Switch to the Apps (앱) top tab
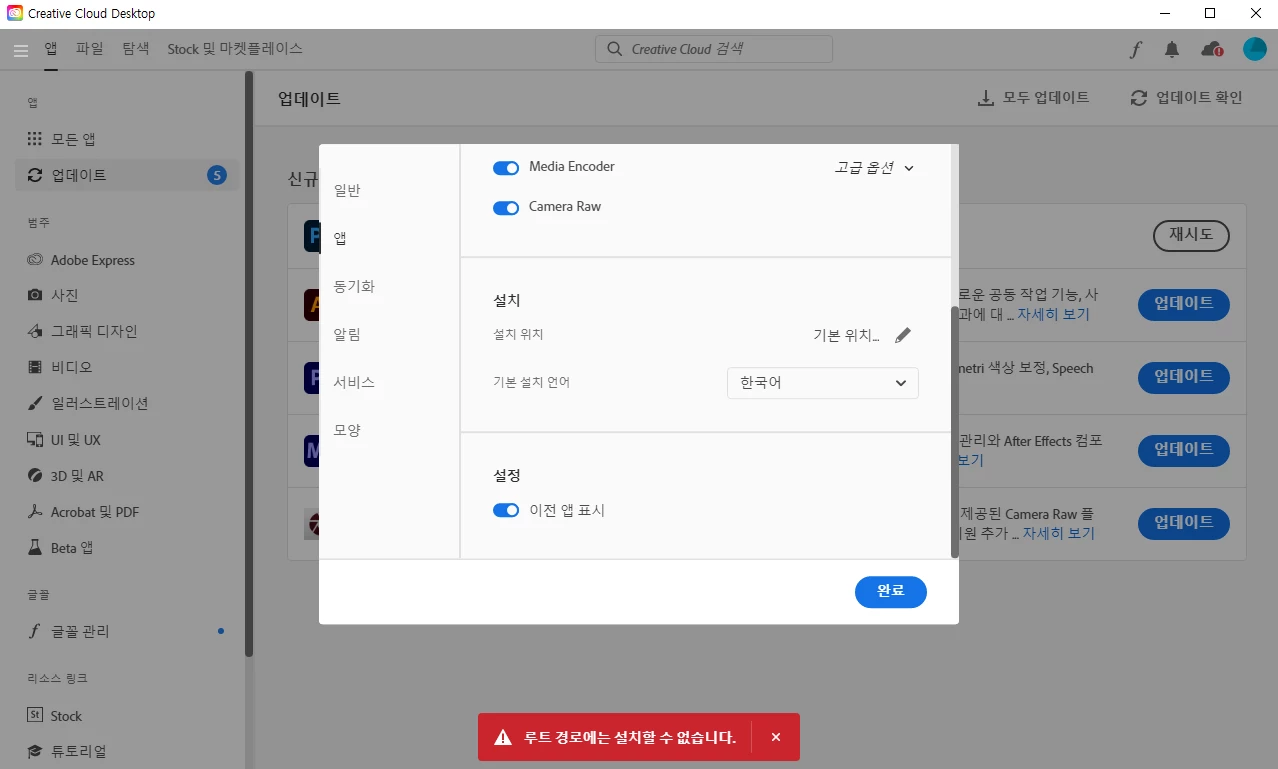Image resolution: width=1278 pixels, height=769 pixels. pos(51,48)
